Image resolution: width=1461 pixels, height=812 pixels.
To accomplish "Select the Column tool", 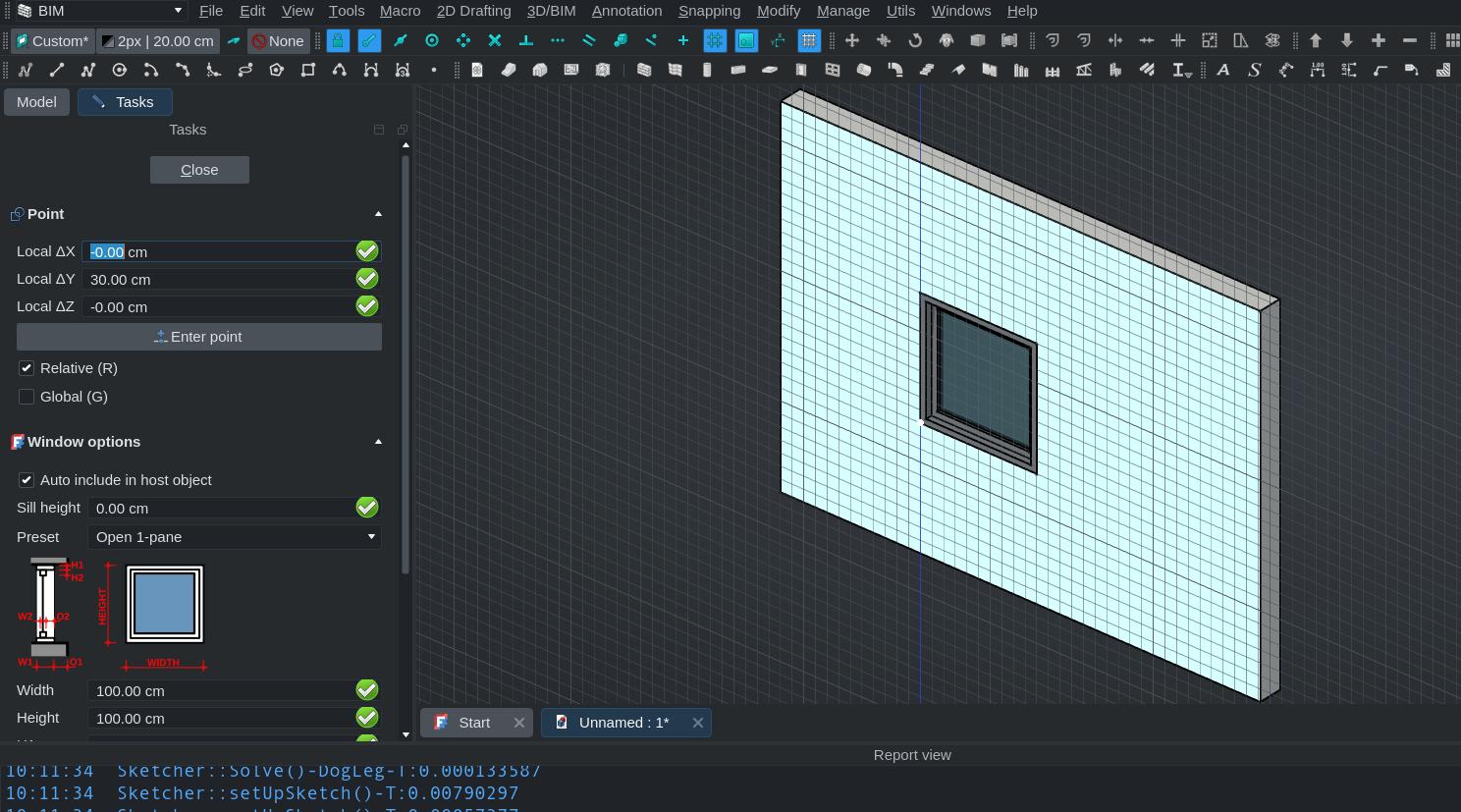I will click(x=707, y=70).
